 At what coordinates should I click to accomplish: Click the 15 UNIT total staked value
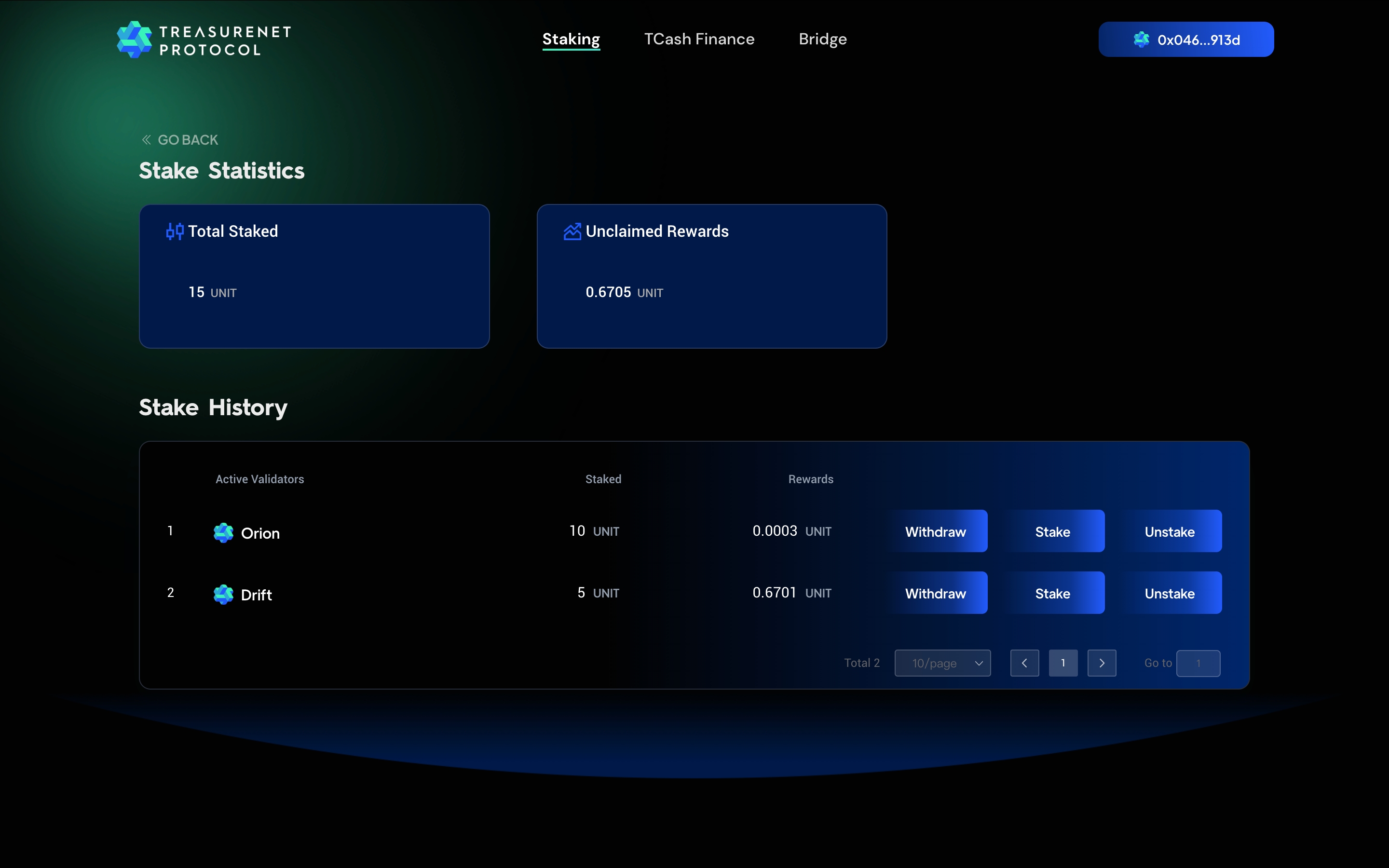coord(212,292)
